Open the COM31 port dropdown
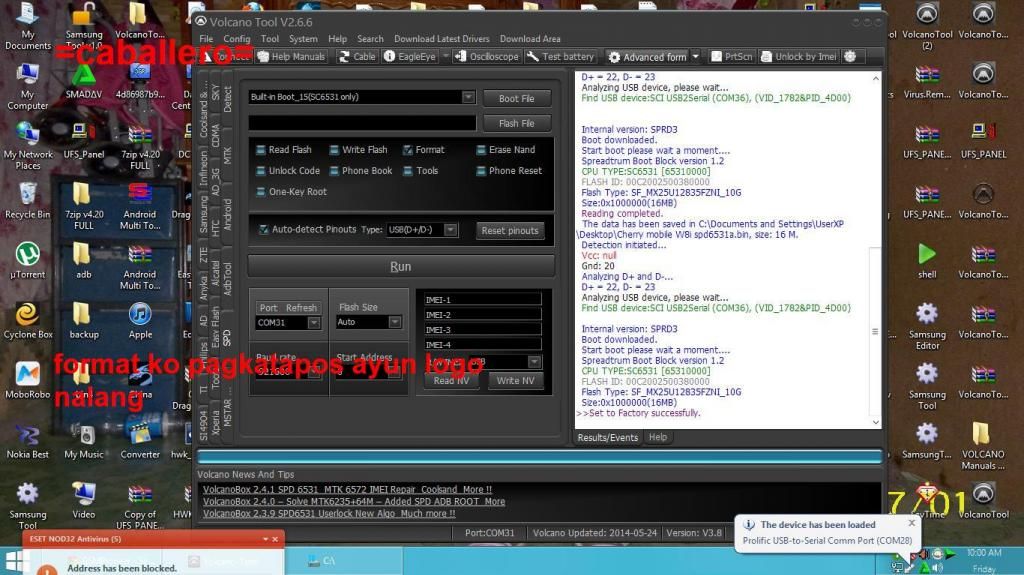Image resolution: width=1024 pixels, height=575 pixels. (x=314, y=322)
